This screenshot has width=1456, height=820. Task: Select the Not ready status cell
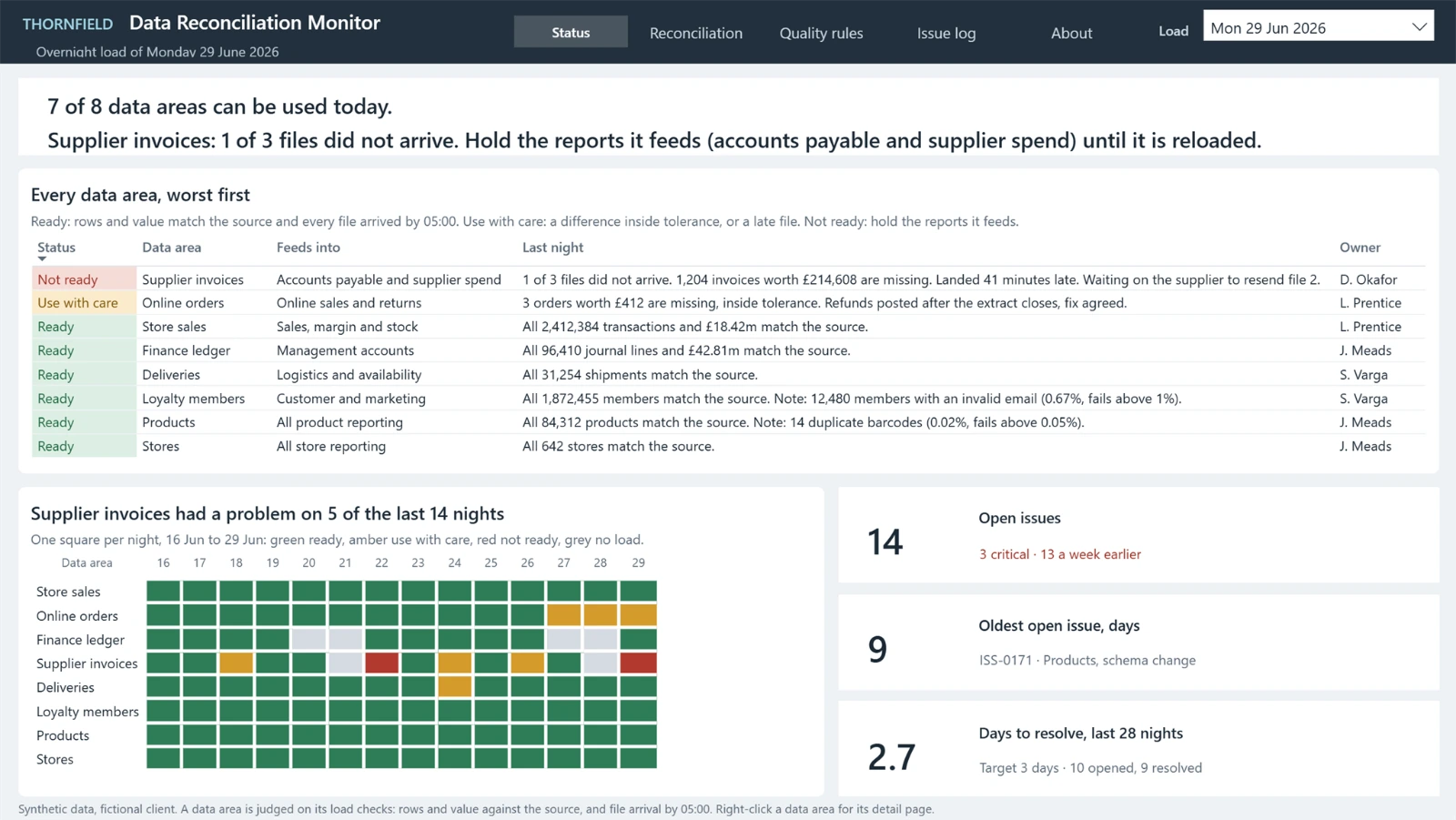pyautogui.click(x=84, y=279)
